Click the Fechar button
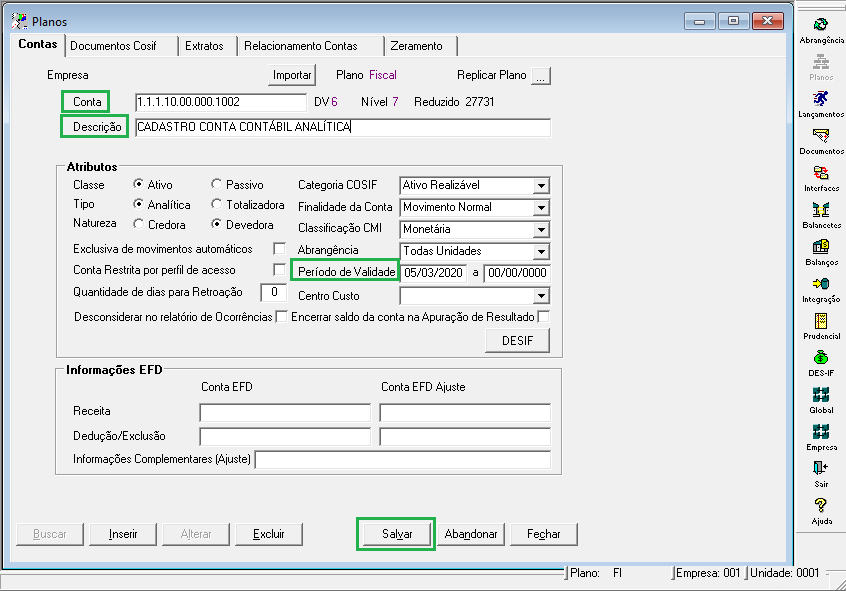This screenshot has height=591, width=846. (543, 534)
